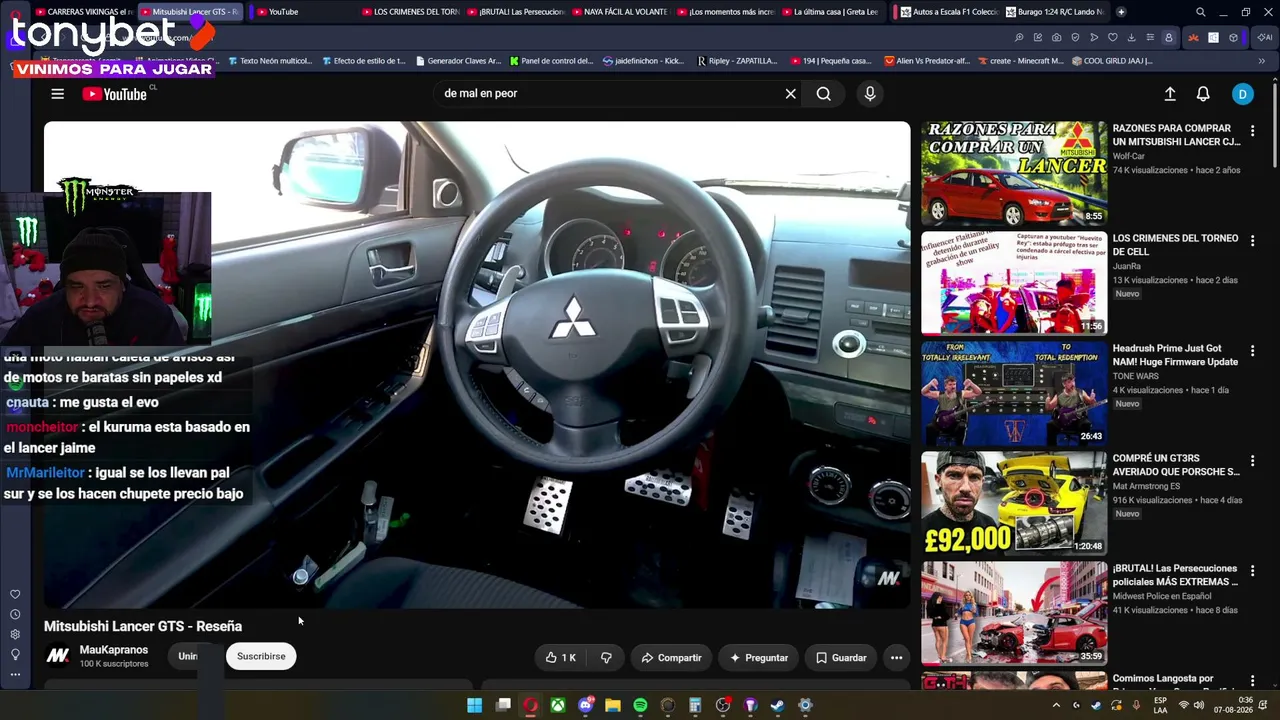Open options for the Razones para comprar video

point(1252,131)
